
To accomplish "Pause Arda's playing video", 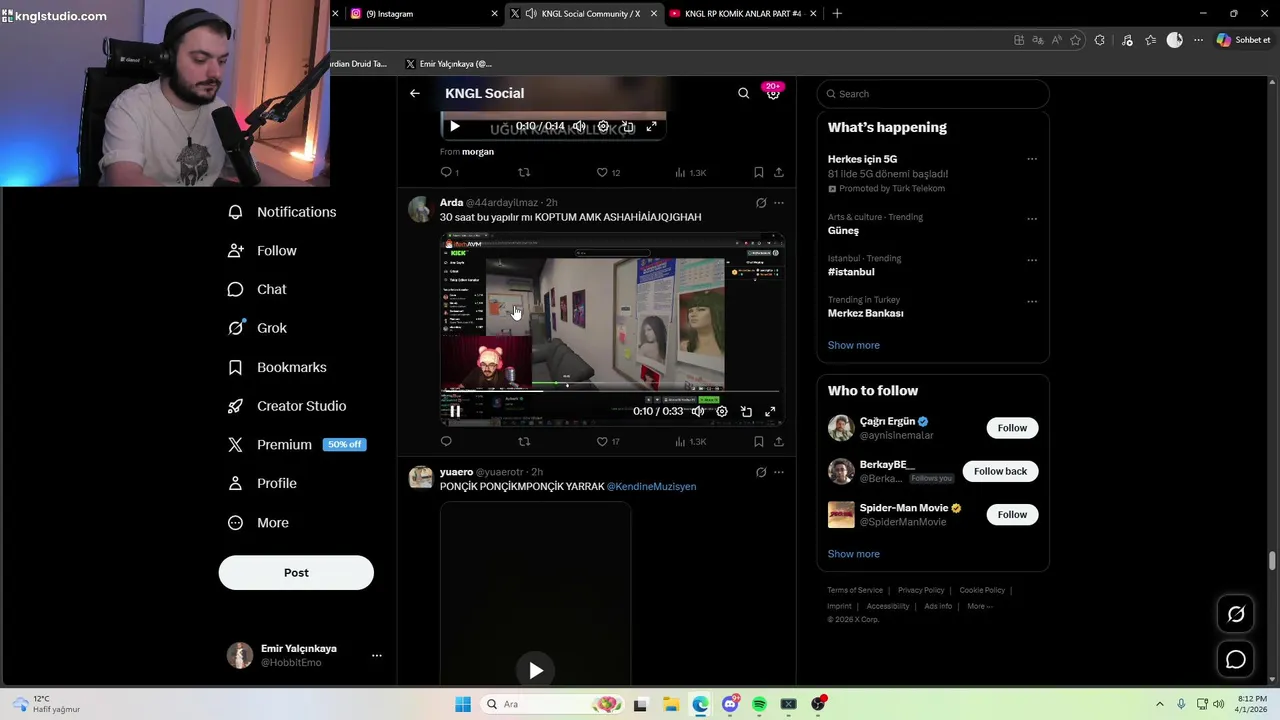I will pos(455,411).
